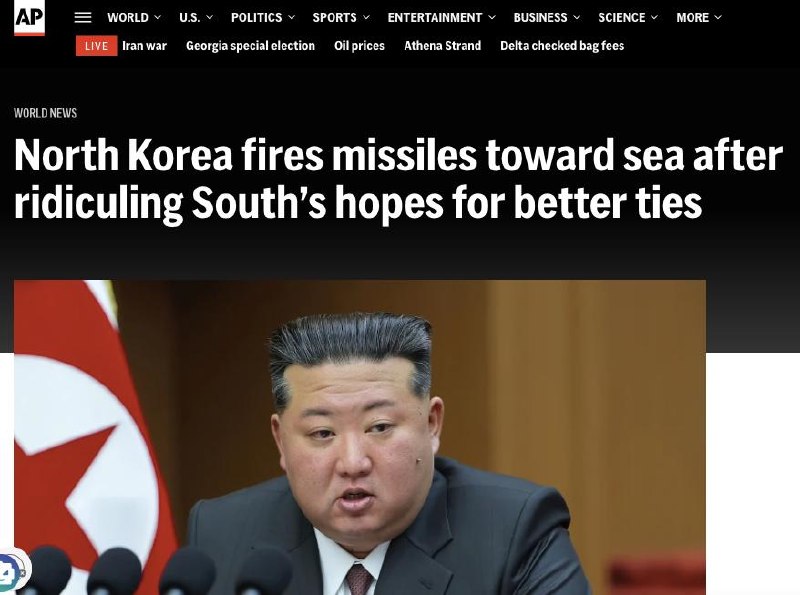
Task: Click the floating widget icon at bottom-left
Action: coord(12,570)
